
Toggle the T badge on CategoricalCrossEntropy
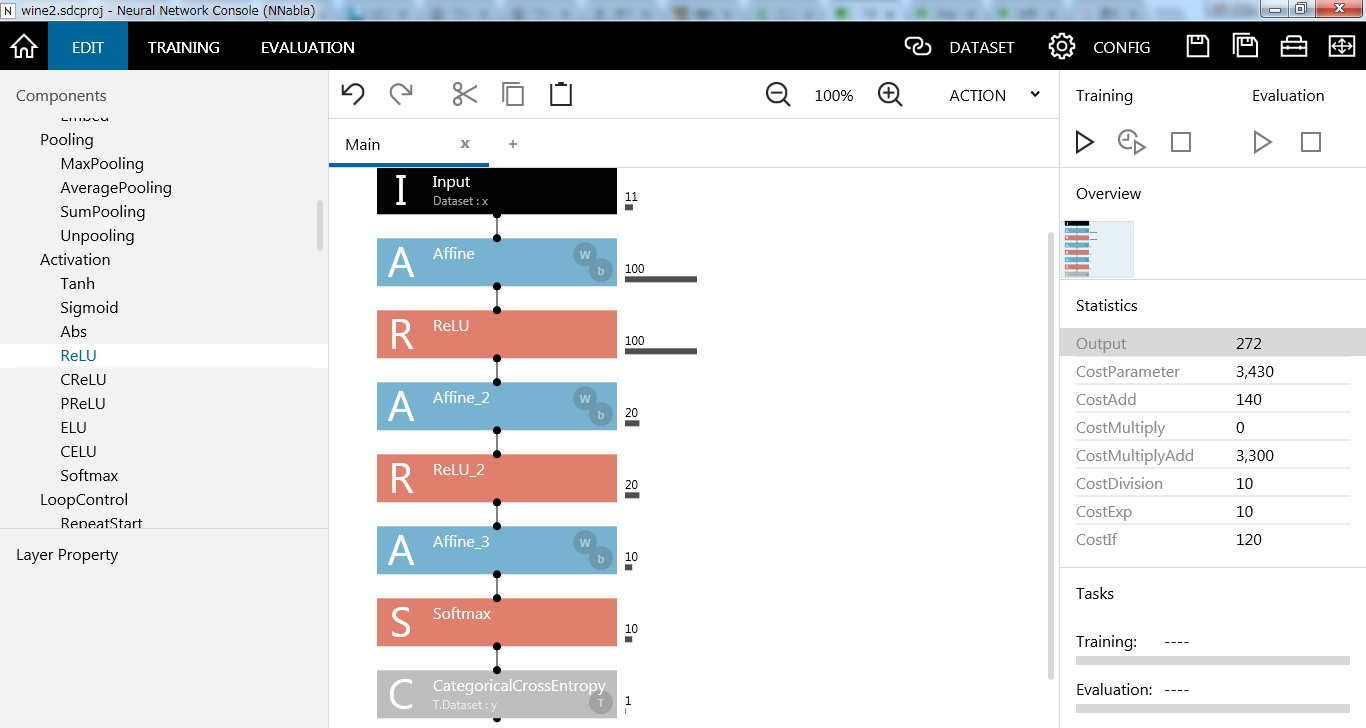tap(601, 703)
